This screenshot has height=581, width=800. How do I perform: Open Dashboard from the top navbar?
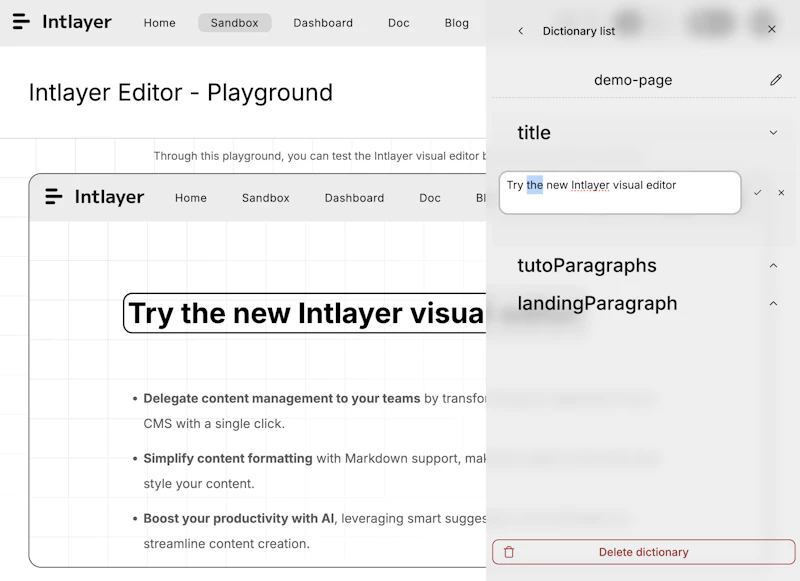[x=323, y=23]
